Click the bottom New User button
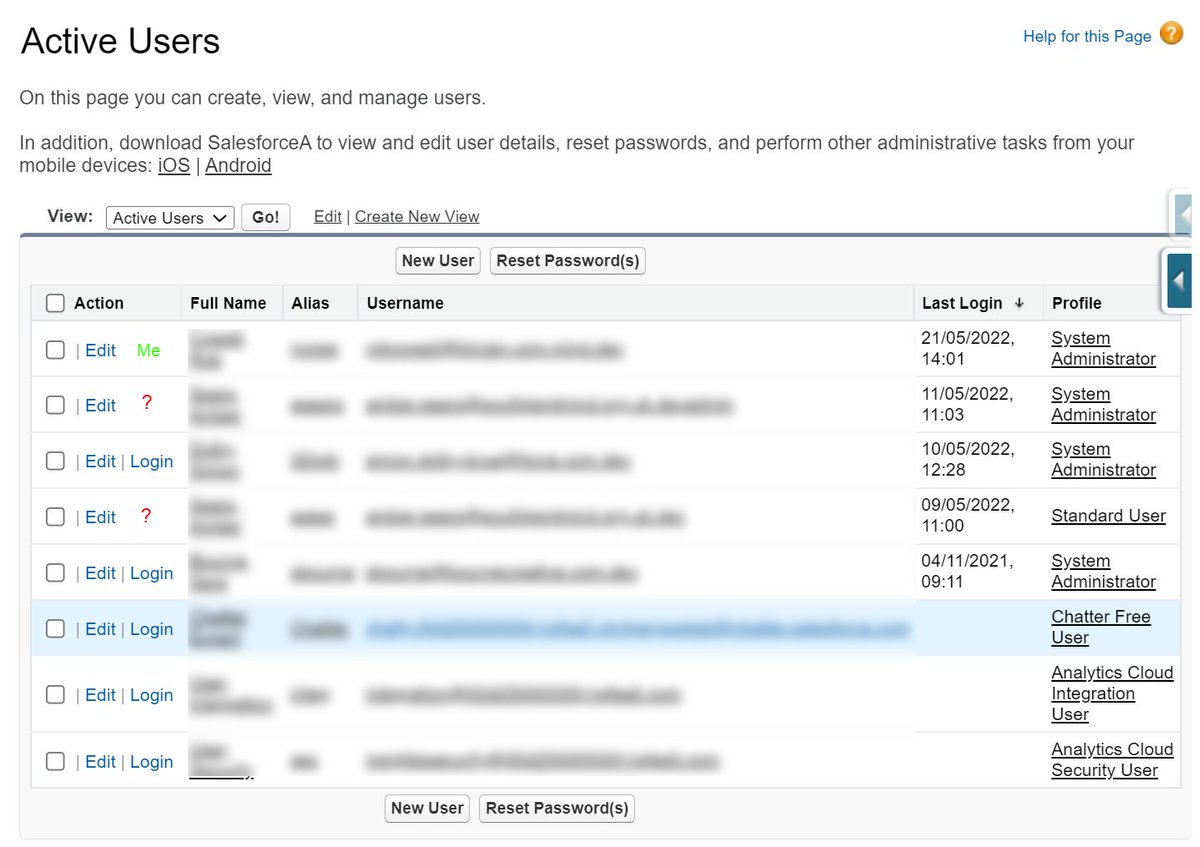The width and height of the screenshot is (1200, 847). point(428,808)
